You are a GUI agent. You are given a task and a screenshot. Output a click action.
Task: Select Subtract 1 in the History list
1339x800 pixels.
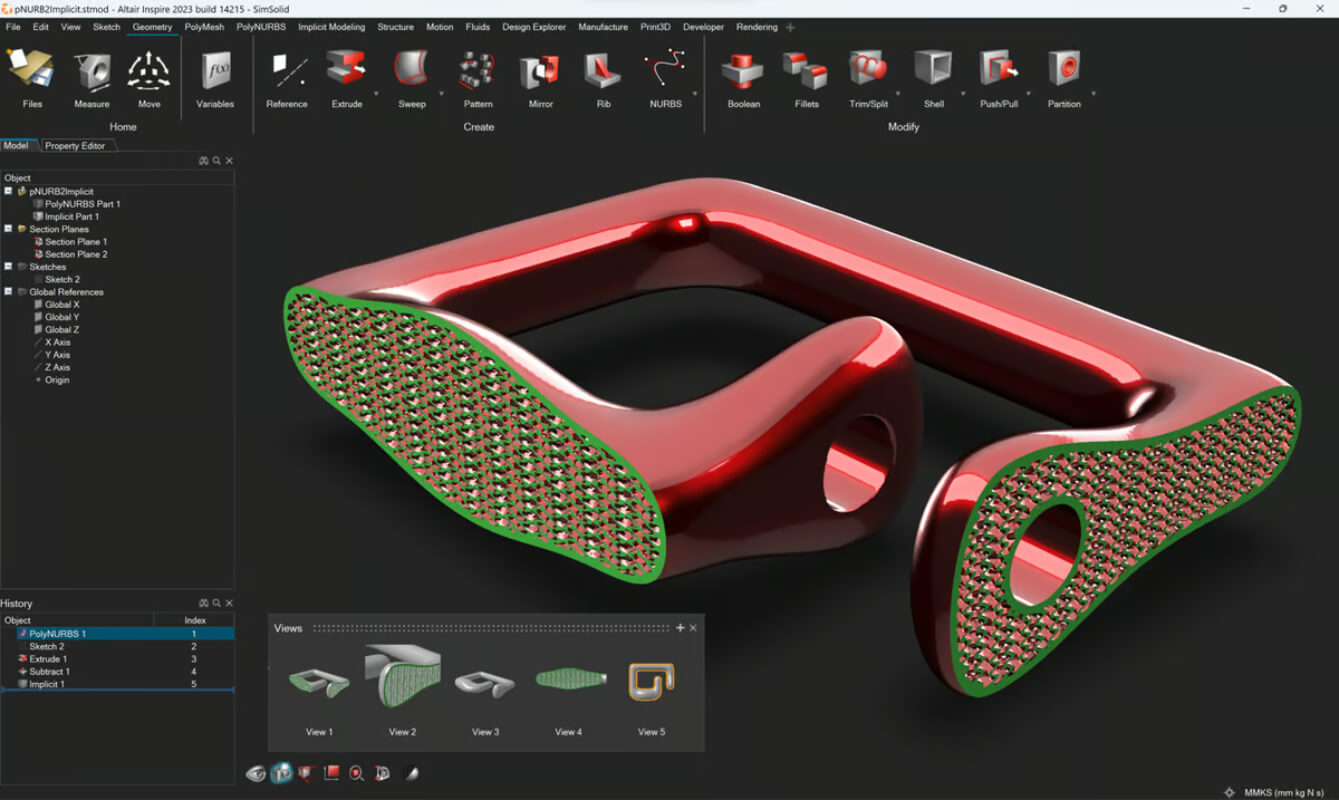point(48,672)
